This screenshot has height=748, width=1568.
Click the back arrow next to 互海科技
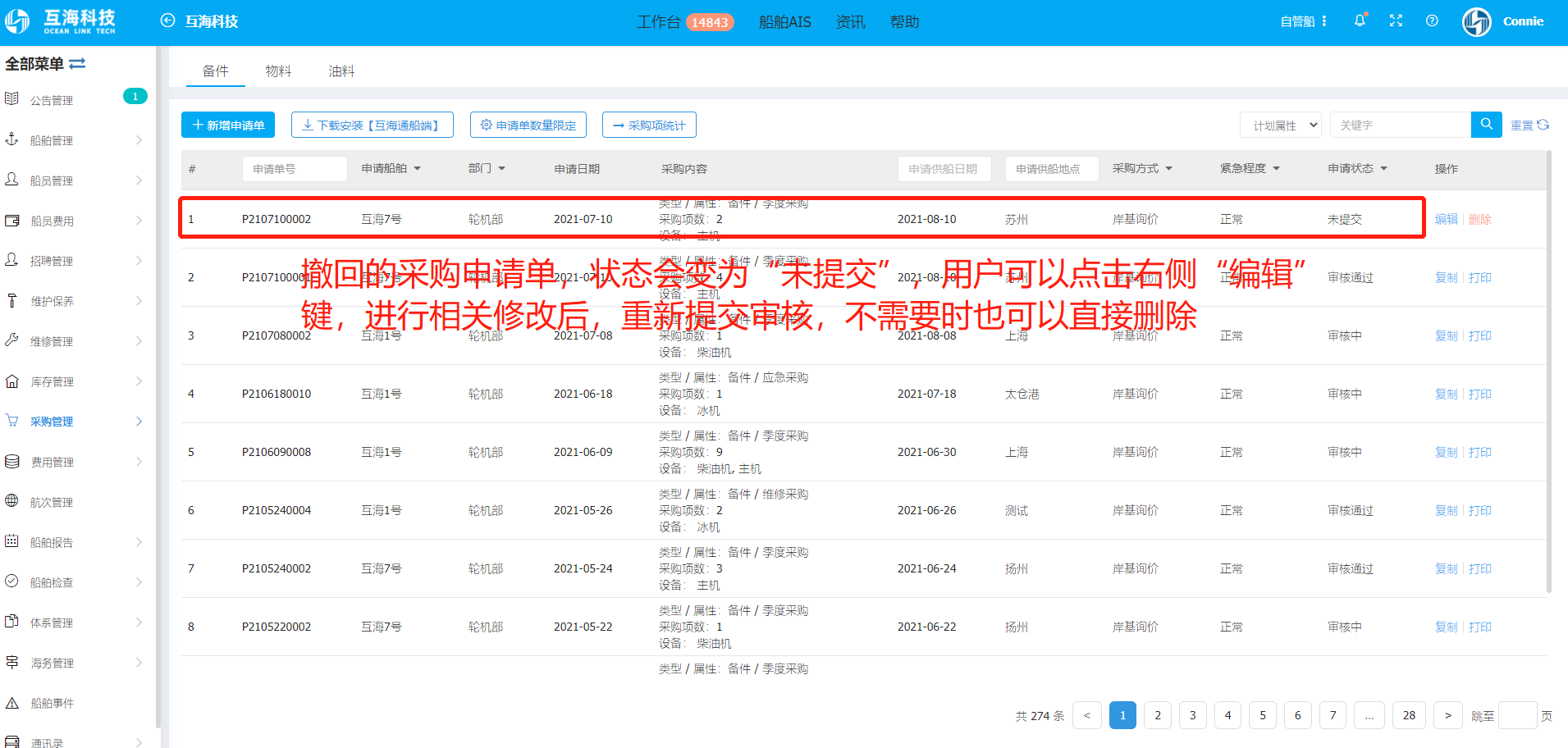coord(167,21)
